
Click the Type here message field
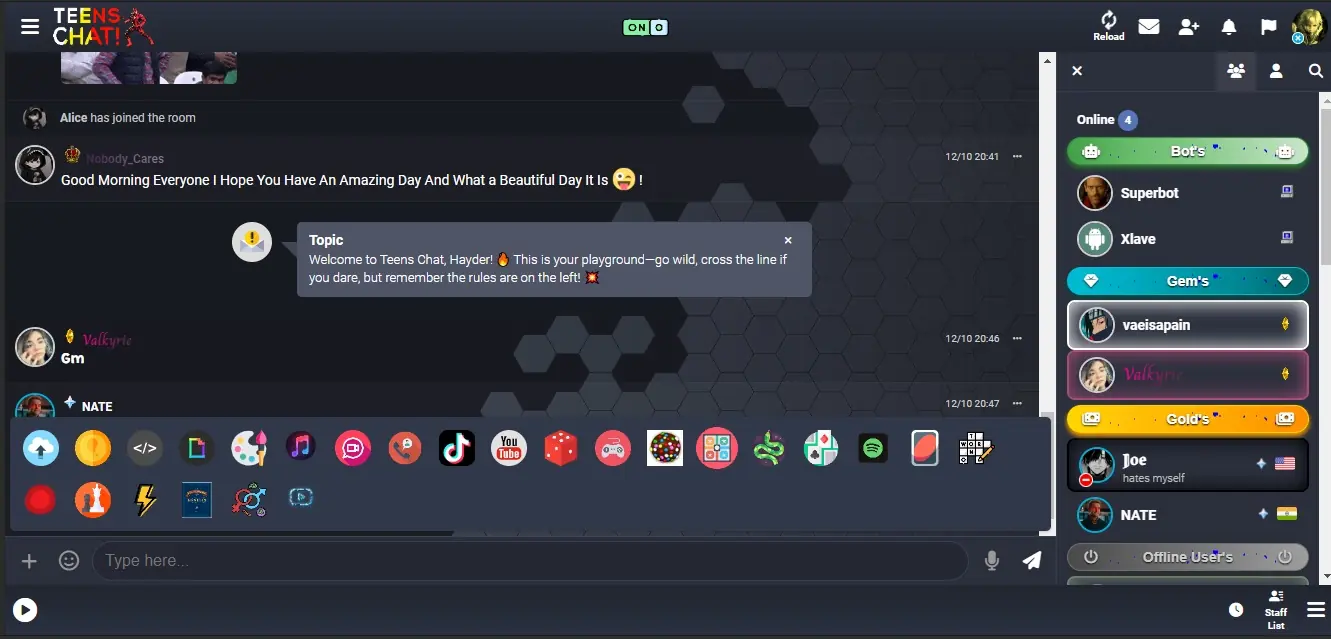(x=530, y=561)
